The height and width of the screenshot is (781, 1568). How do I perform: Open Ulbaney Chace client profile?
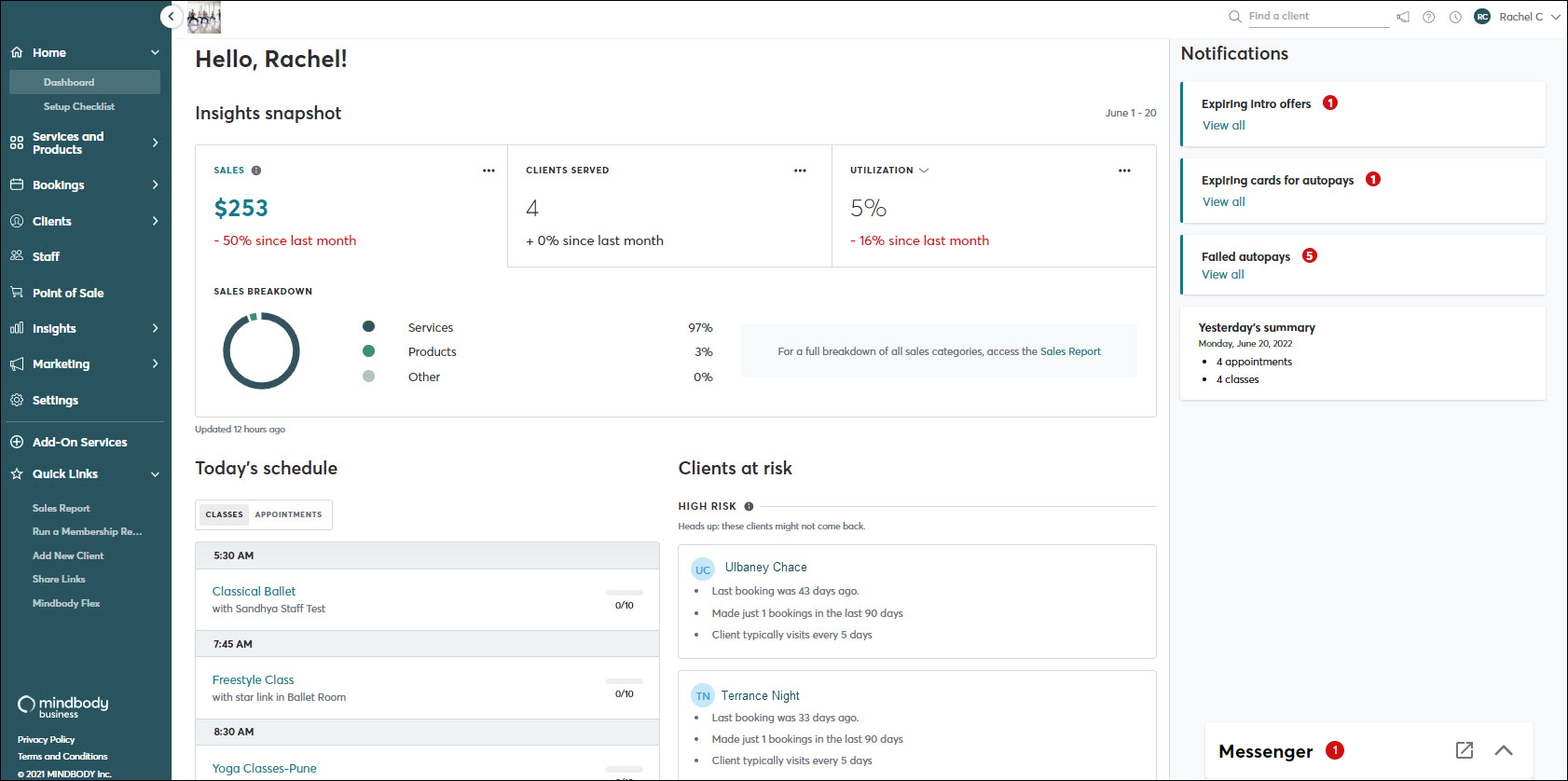[766, 567]
